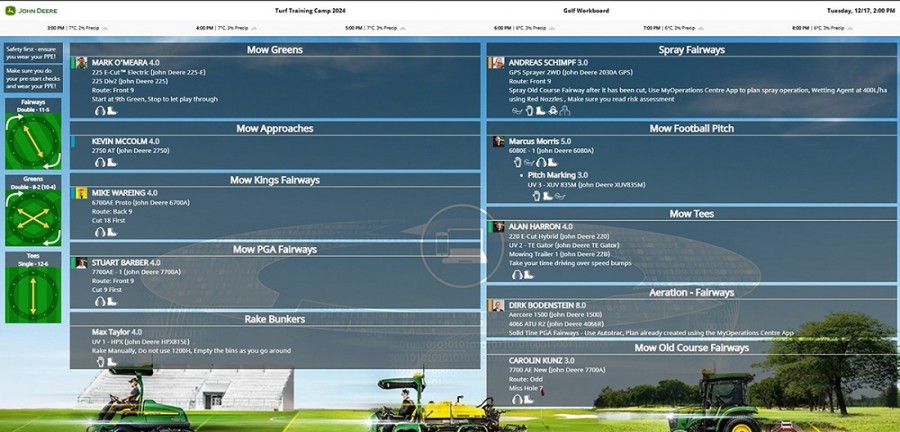Select the Mow Football Pitch job header
Image resolution: width=900 pixels, height=432 pixels.
coord(692,129)
